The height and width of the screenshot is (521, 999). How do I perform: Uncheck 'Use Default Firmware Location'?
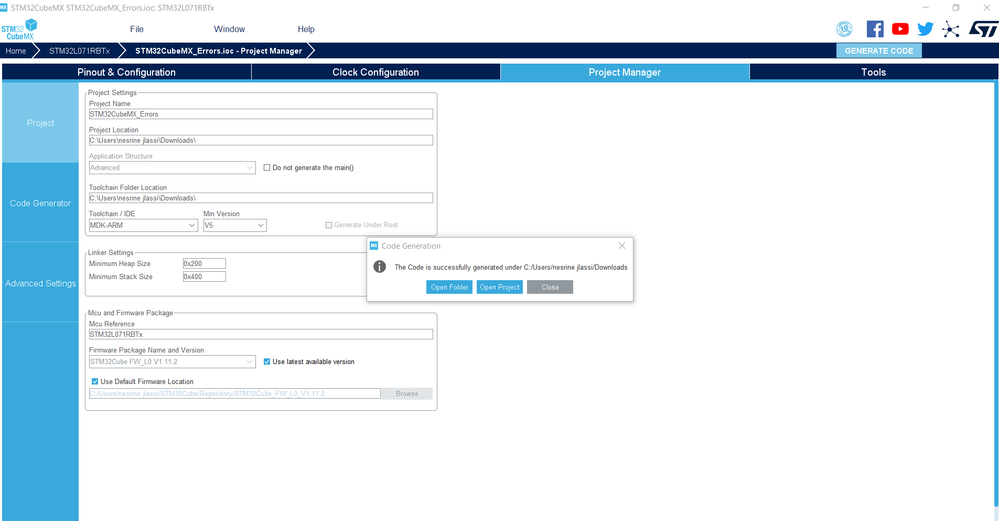click(x=95, y=382)
